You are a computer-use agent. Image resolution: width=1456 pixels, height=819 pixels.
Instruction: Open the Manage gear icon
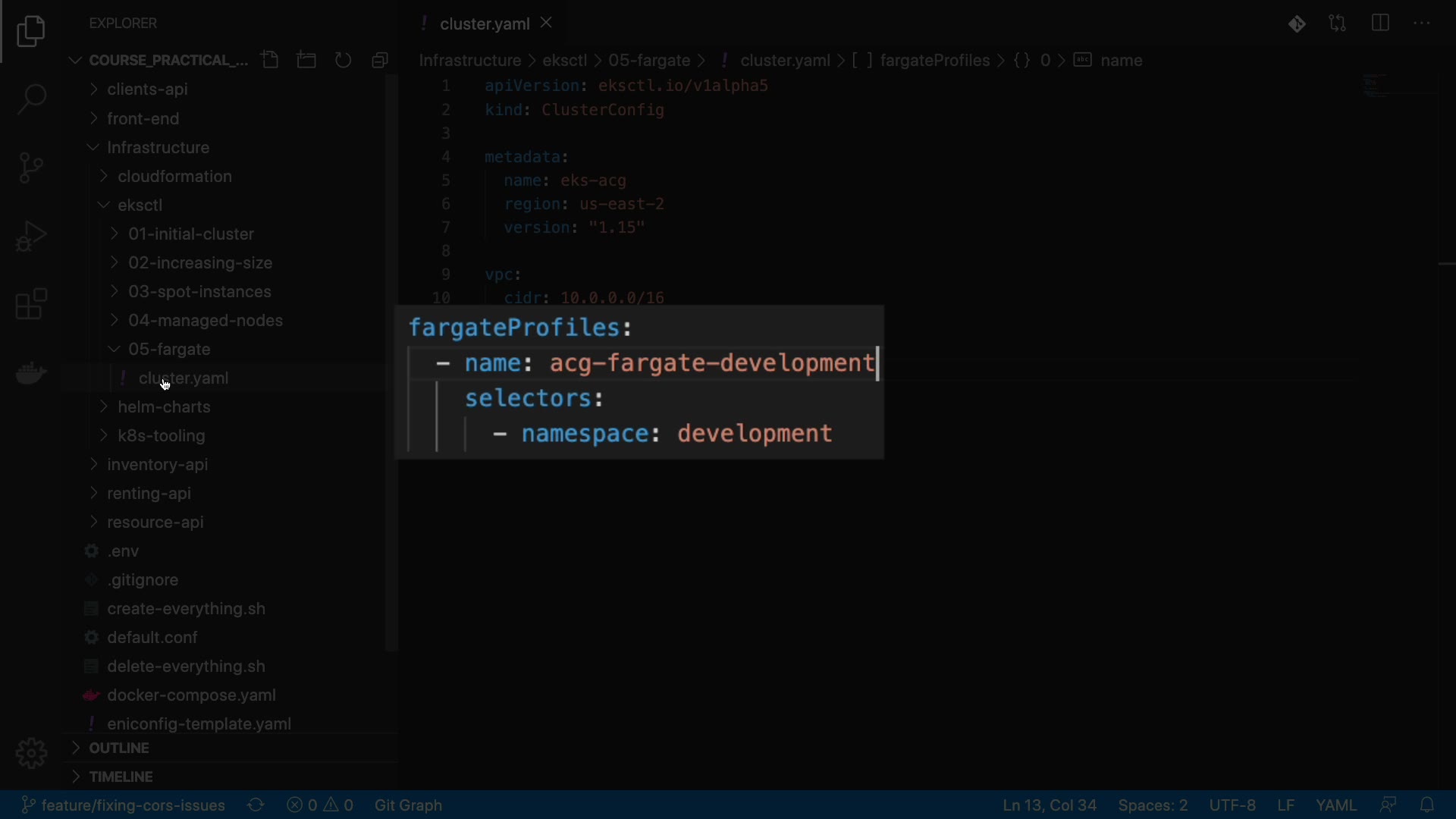(31, 753)
